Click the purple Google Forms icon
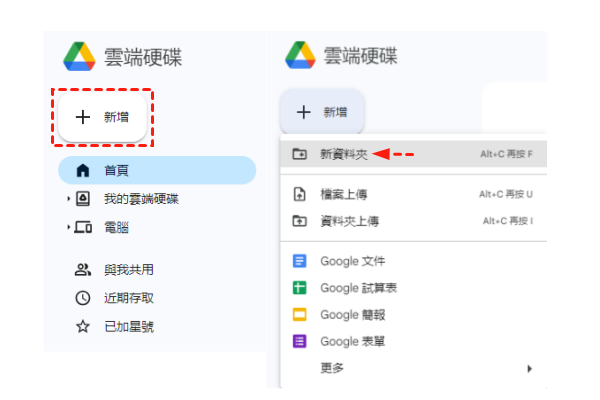 pos(300,341)
